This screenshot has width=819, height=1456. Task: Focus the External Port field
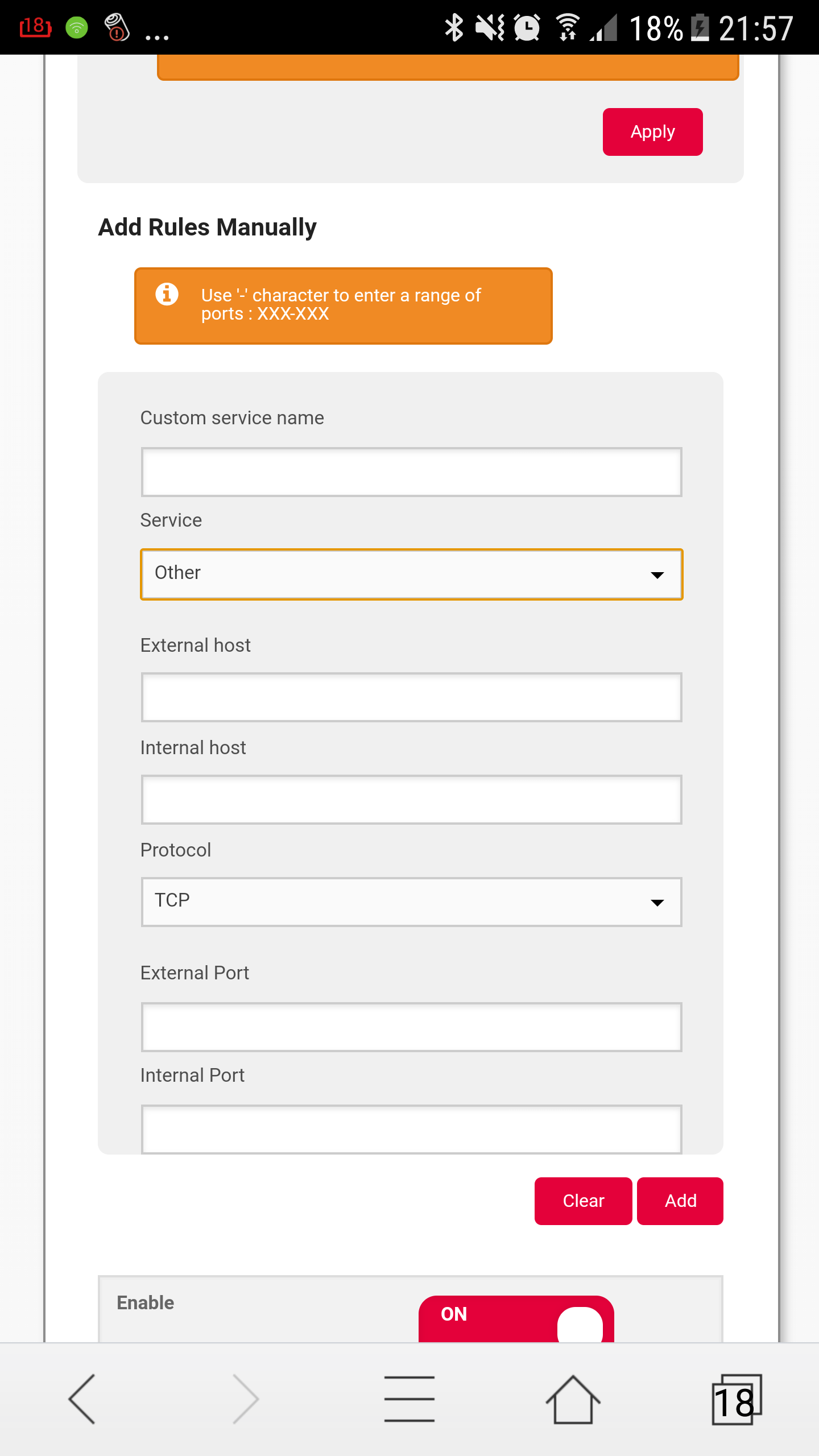coord(412,1027)
